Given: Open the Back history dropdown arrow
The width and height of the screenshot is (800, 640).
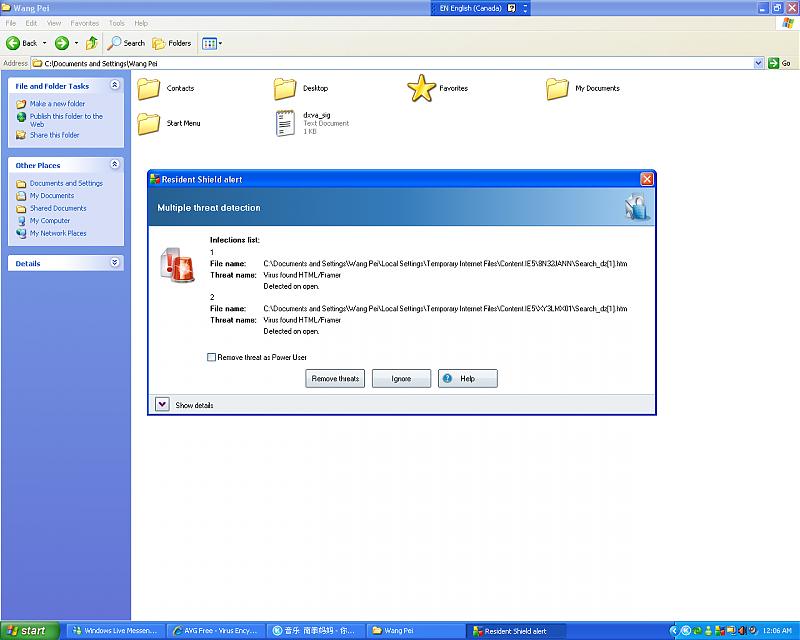Looking at the screenshot, I should point(44,43).
